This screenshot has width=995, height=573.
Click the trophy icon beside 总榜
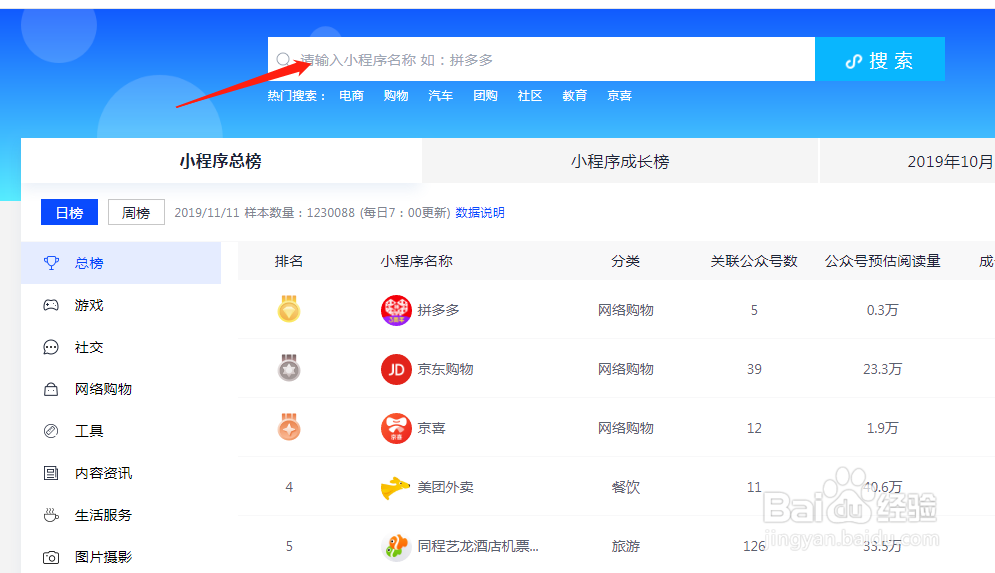click(x=51, y=263)
